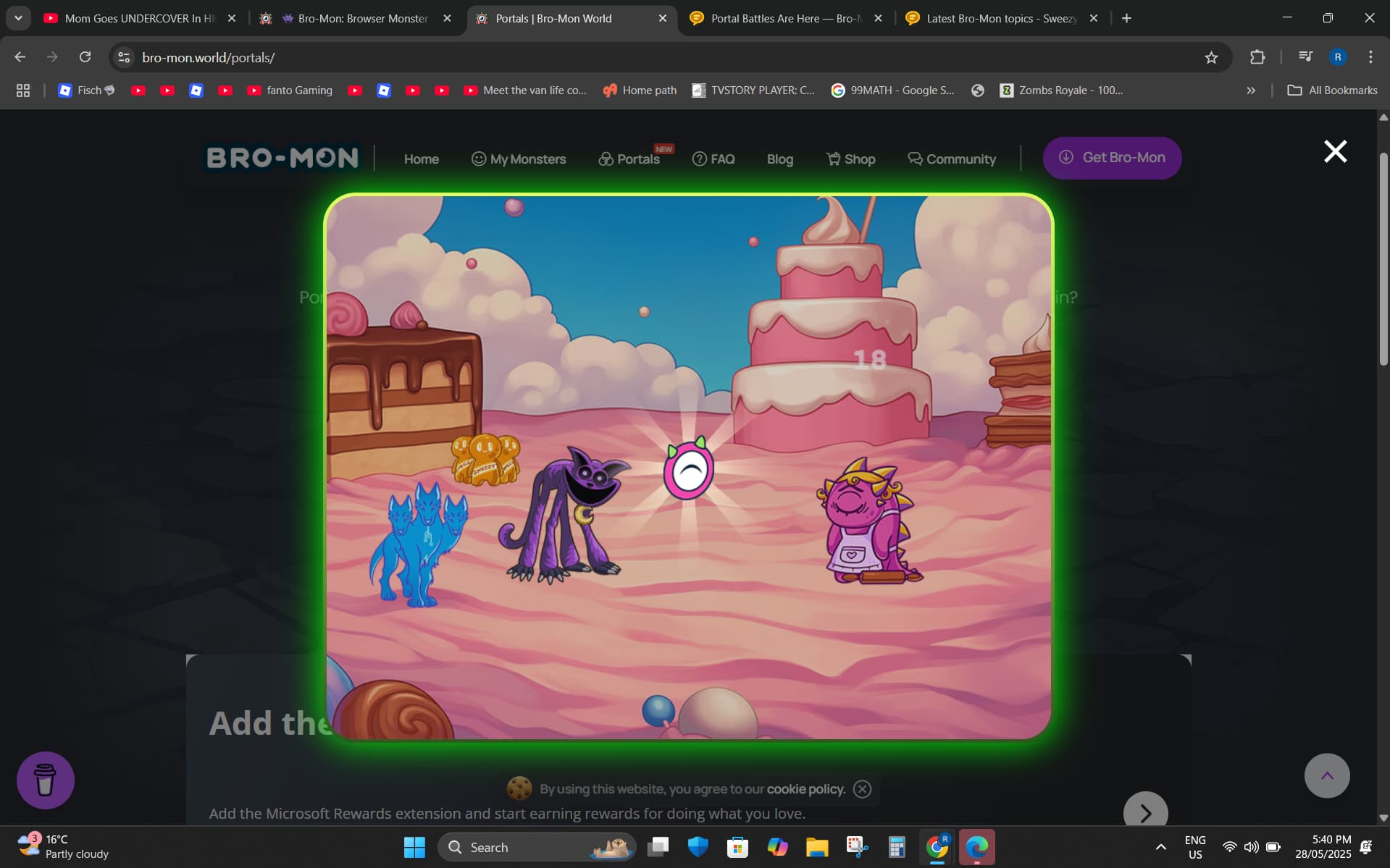Viewport: 1390px width, 868px height.
Task: Click the scroll-to-top arrow button
Action: (x=1326, y=775)
